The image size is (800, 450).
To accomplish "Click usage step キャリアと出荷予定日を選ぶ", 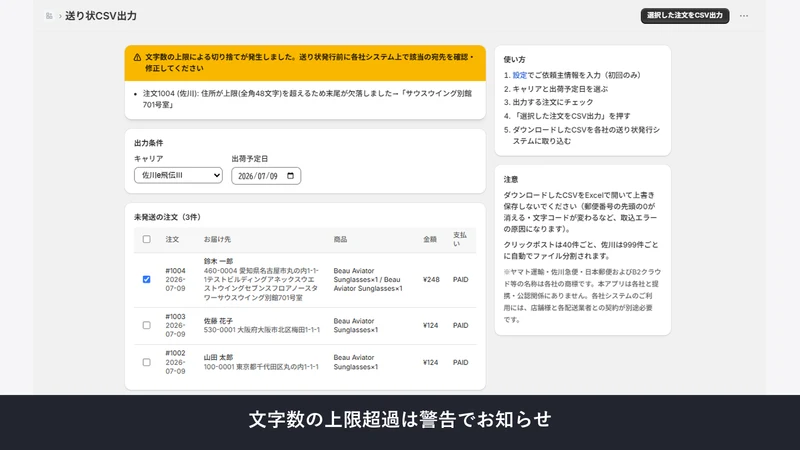I will click(560, 89).
